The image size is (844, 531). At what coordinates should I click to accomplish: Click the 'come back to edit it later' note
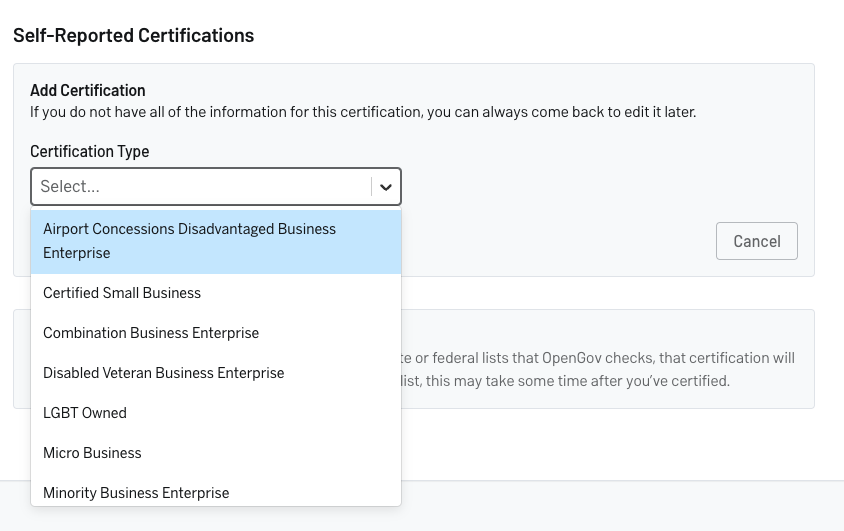tap(363, 112)
